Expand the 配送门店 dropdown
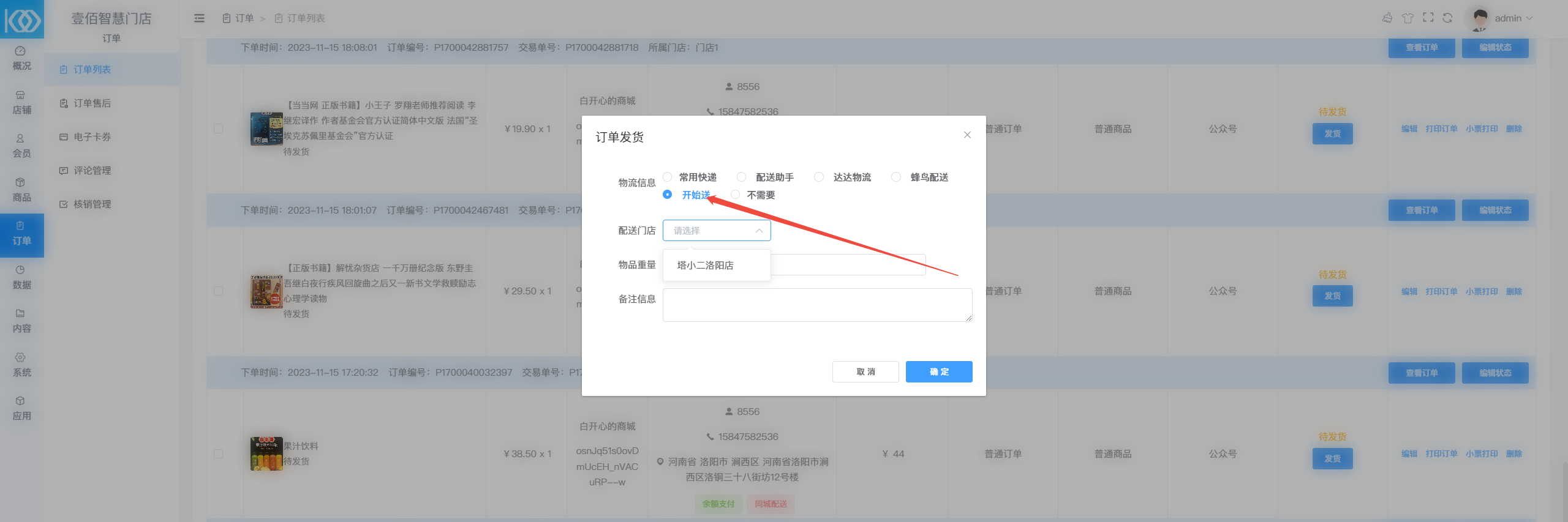Viewport: 1568px width, 522px height. pos(716,231)
